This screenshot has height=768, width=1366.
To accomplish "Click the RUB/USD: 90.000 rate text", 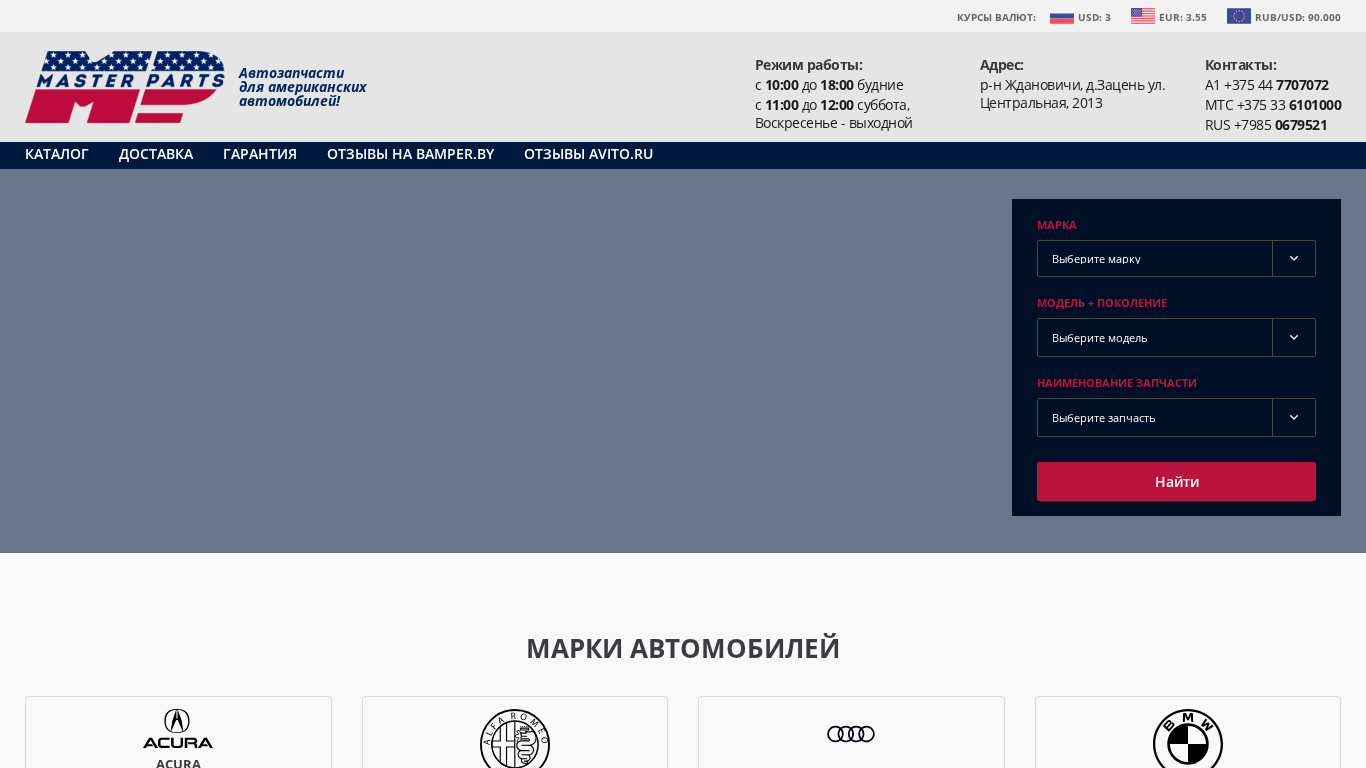I will click(1298, 17).
